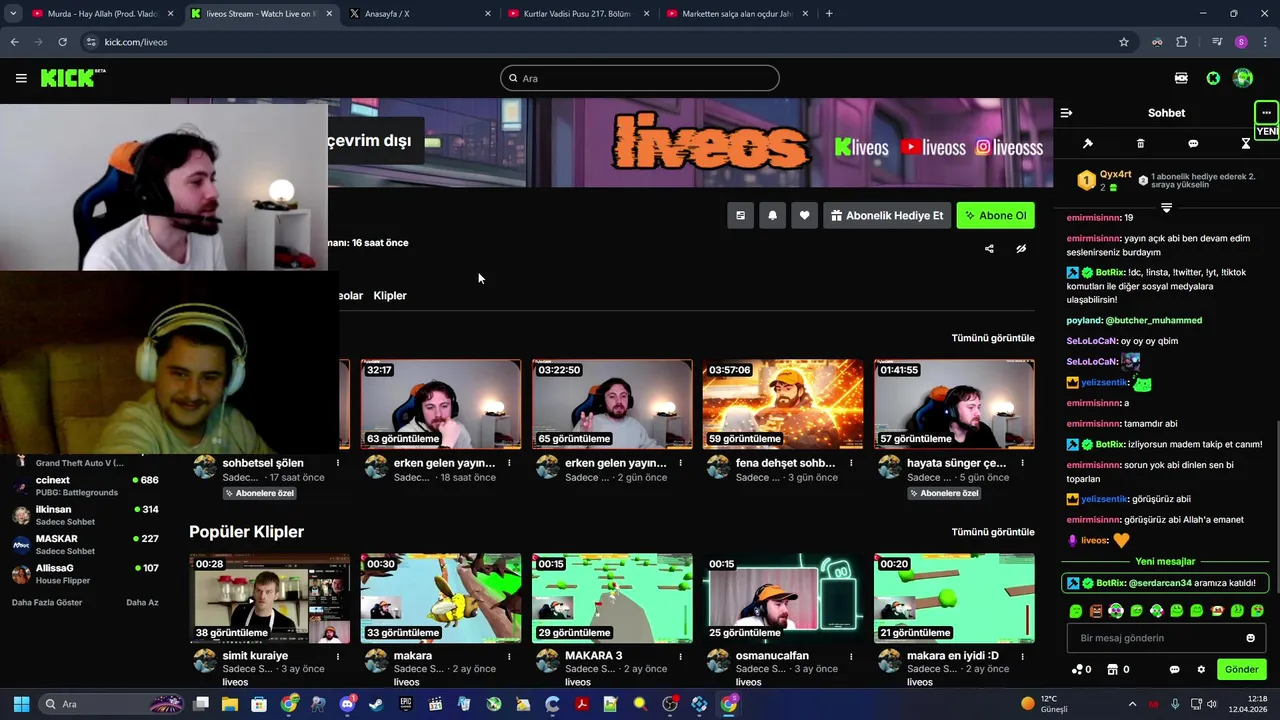This screenshot has height=720, width=1280.
Task: Open options for the 2 gün önce video
Action: (x=680, y=463)
